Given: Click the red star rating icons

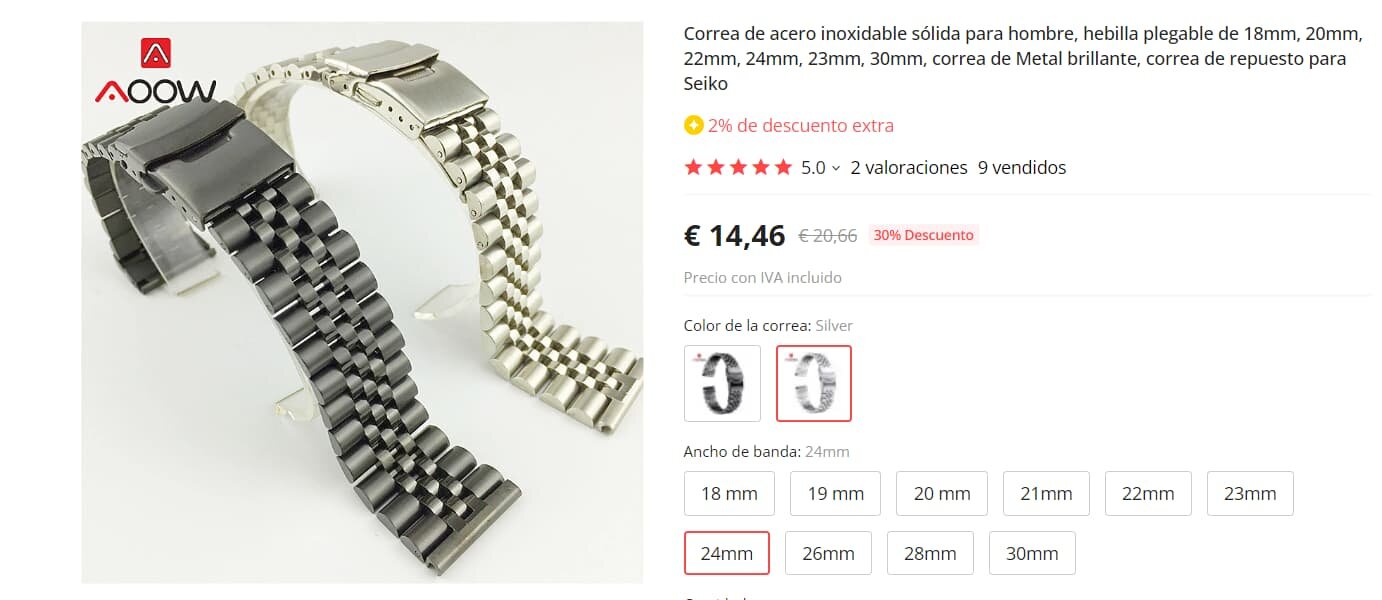Looking at the screenshot, I should [x=738, y=168].
